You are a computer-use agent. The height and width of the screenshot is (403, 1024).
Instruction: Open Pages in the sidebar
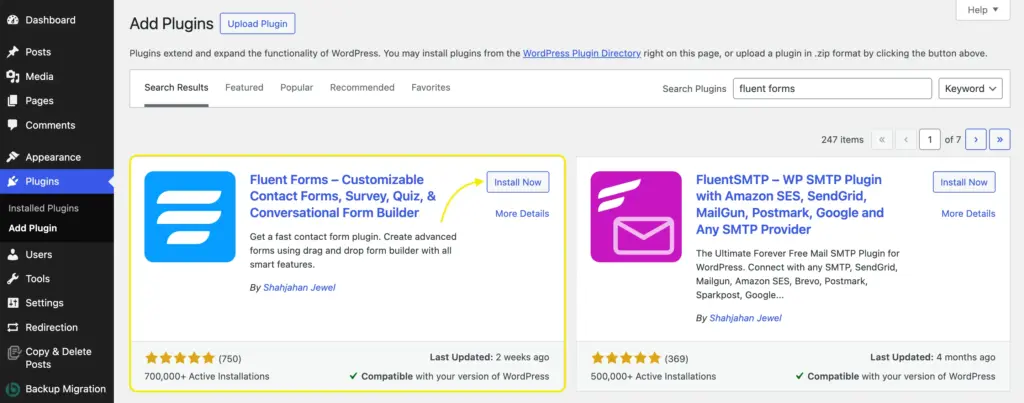(57, 101)
